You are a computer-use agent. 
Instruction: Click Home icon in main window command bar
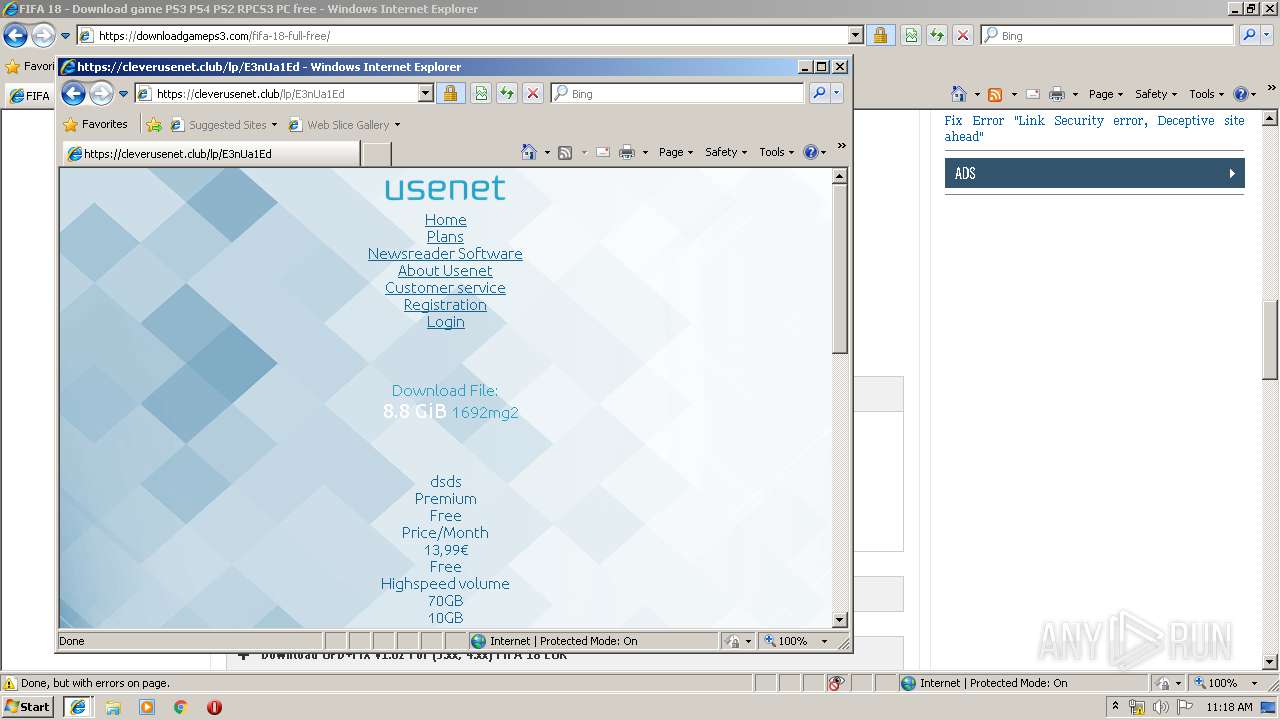[959, 94]
